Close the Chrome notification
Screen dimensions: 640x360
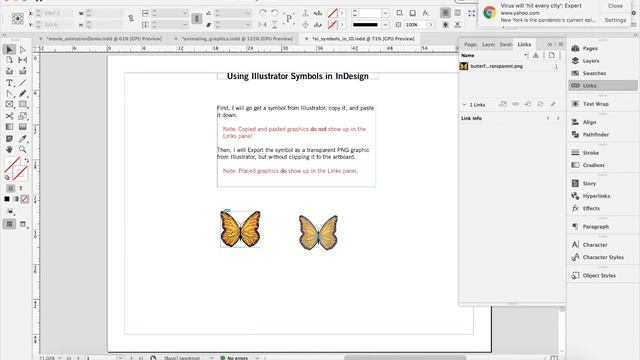pos(615,6)
